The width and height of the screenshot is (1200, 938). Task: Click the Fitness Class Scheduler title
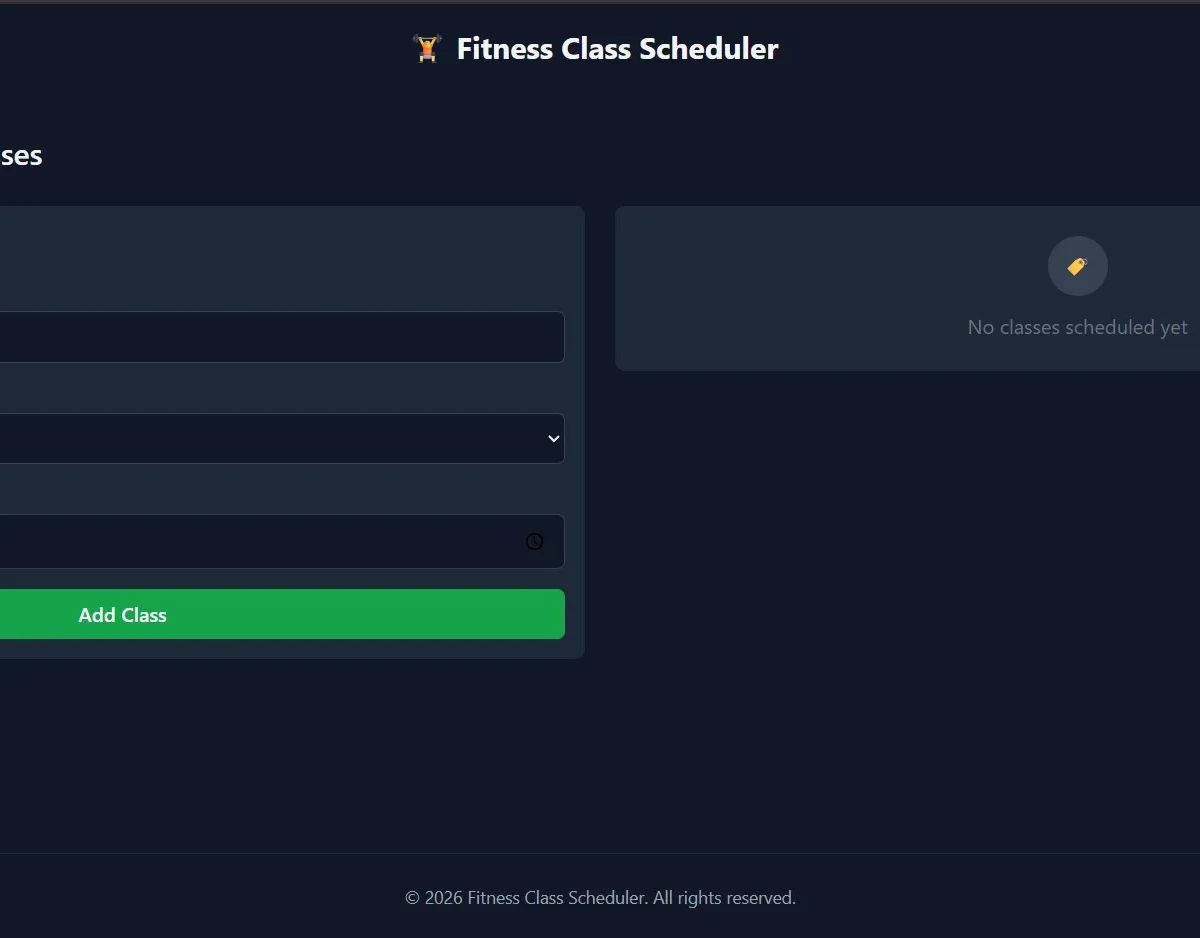pyautogui.click(x=617, y=49)
